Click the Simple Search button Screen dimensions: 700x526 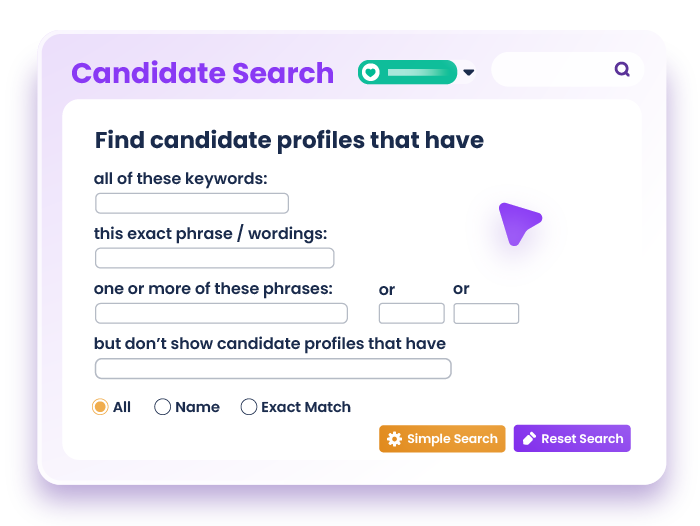pos(442,439)
